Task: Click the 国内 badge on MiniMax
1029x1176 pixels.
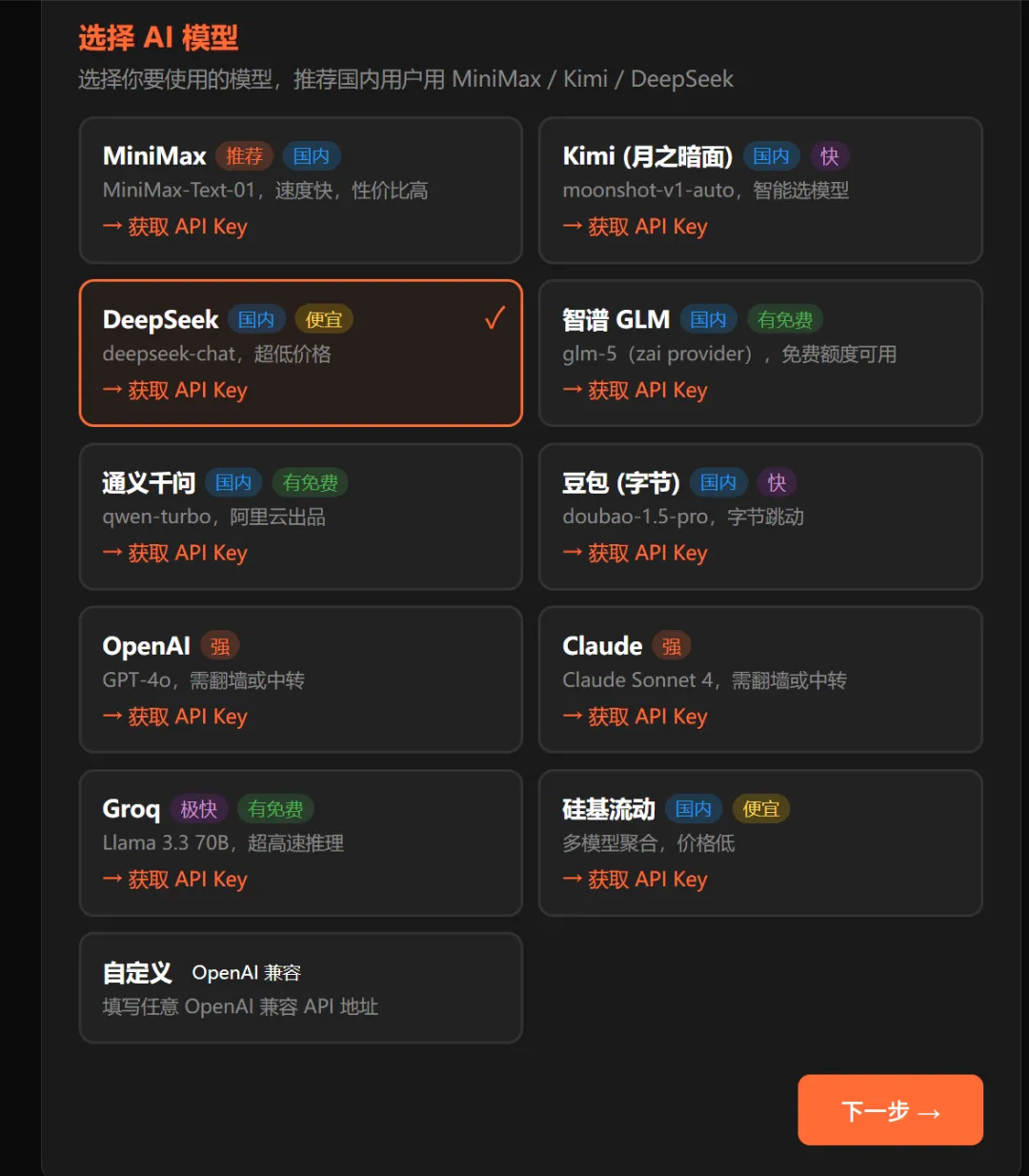Action: click(312, 155)
